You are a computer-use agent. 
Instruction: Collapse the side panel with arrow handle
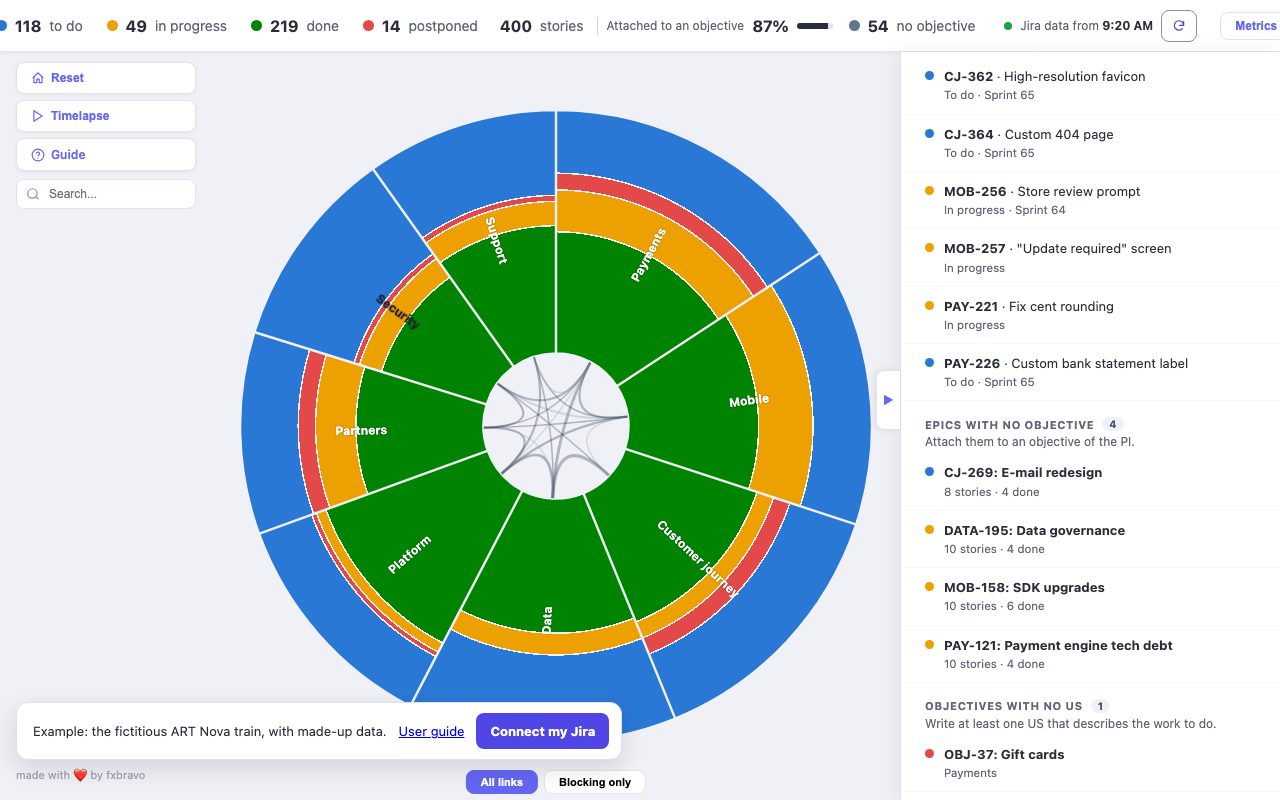(888, 400)
